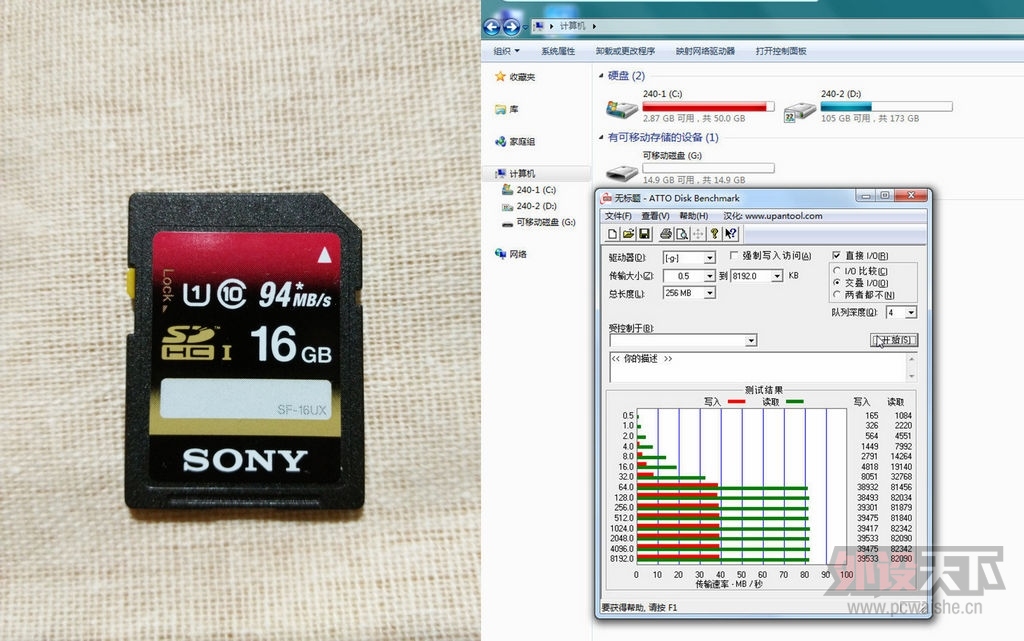The width and height of the screenshot is (1024, 641).
Task: Open the 帮助(H) menu
Action: [x=694, y=216]
